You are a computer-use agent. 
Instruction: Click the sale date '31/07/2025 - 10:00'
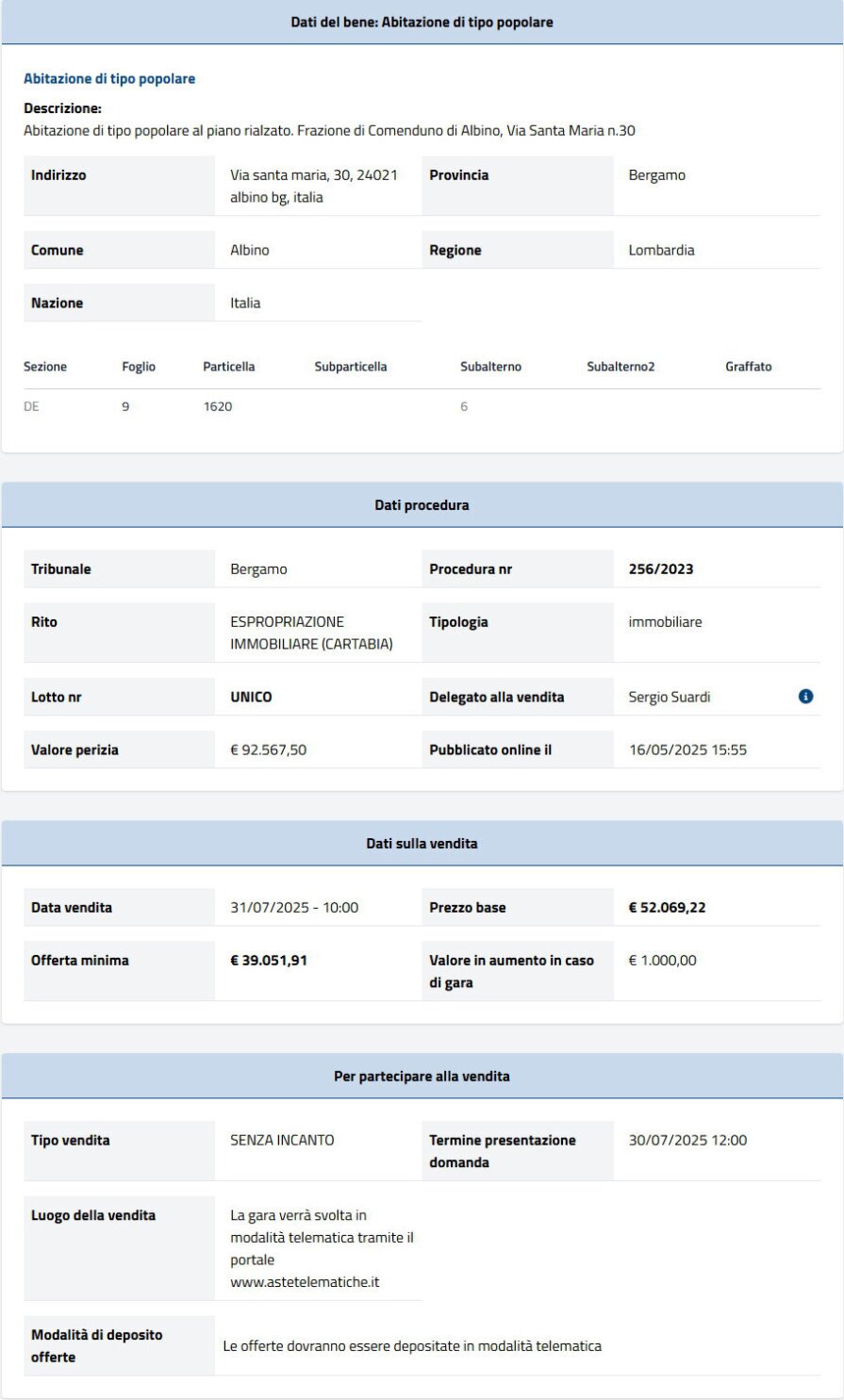click(294, 908)
